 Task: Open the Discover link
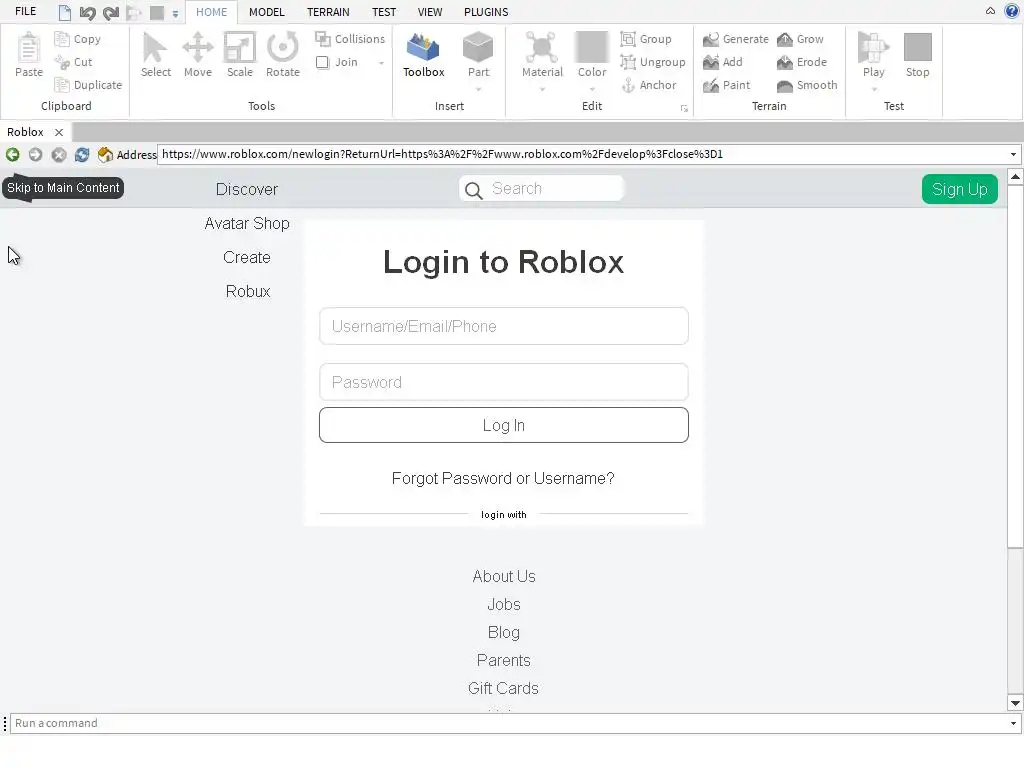click(x=247, y=189)
